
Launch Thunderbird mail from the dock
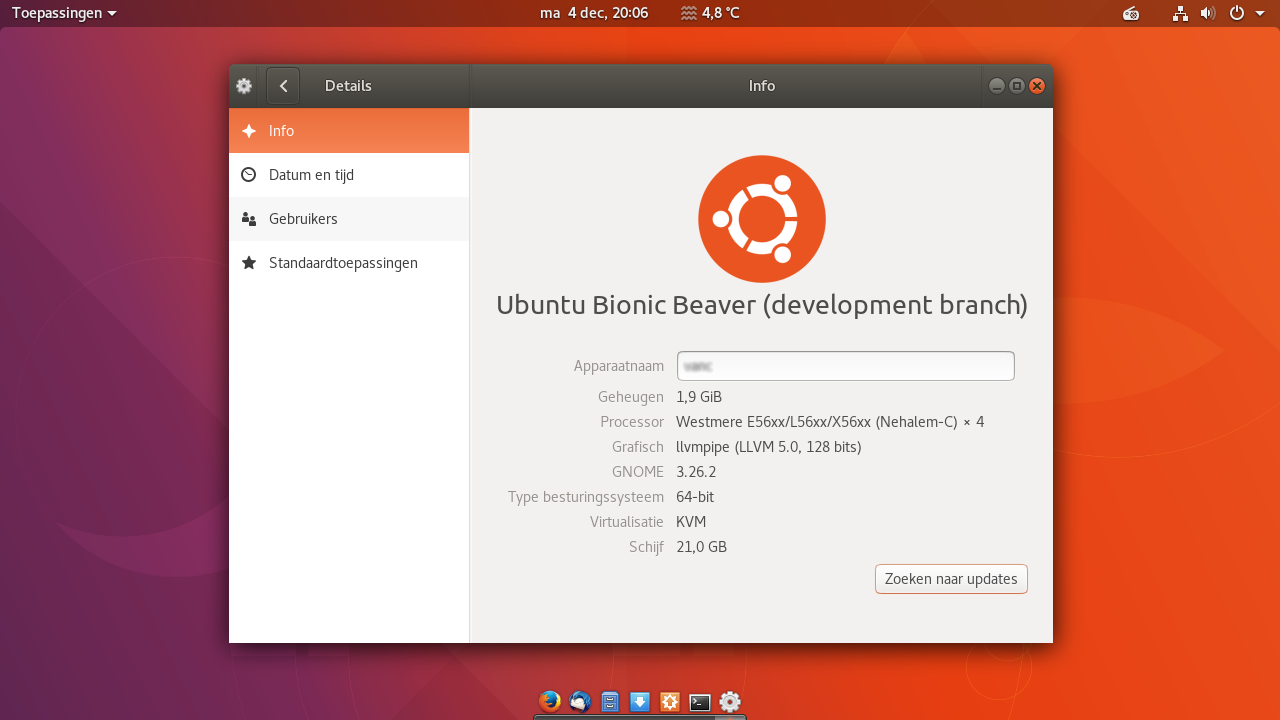pyautogui.click(x=579, y=702)
